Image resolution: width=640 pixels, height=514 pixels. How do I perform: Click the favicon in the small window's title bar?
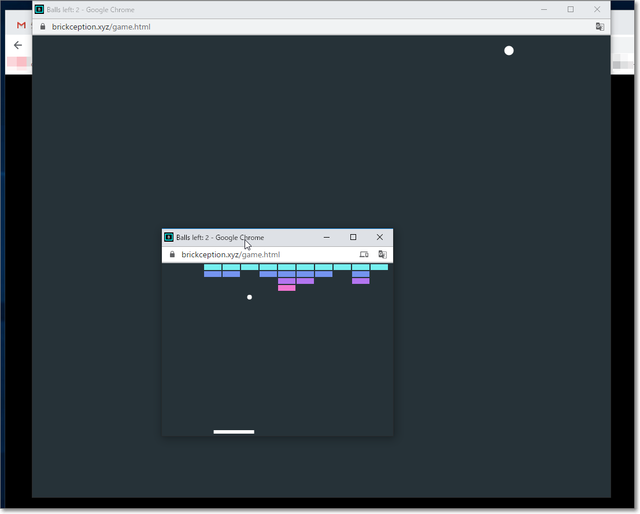point(169,238)
